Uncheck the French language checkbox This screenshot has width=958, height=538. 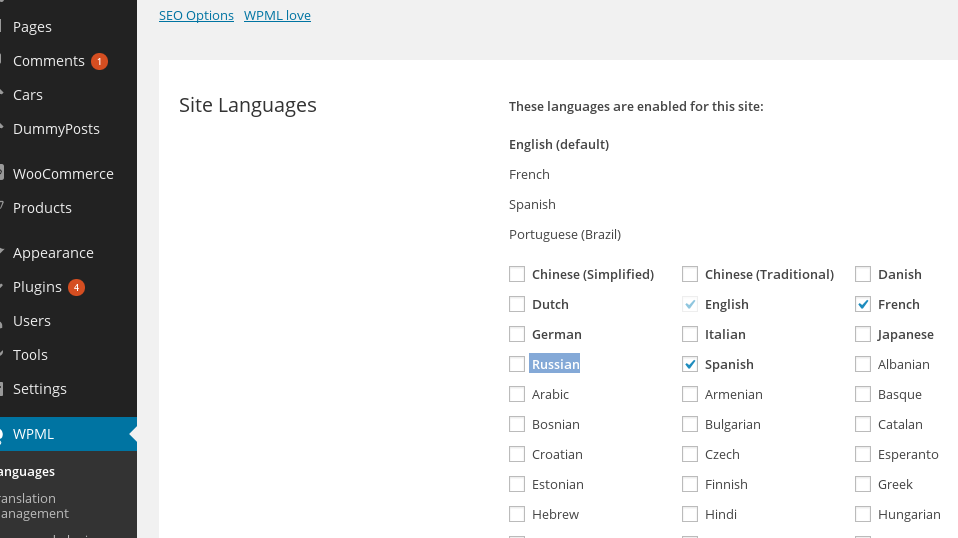pos(863,304)
